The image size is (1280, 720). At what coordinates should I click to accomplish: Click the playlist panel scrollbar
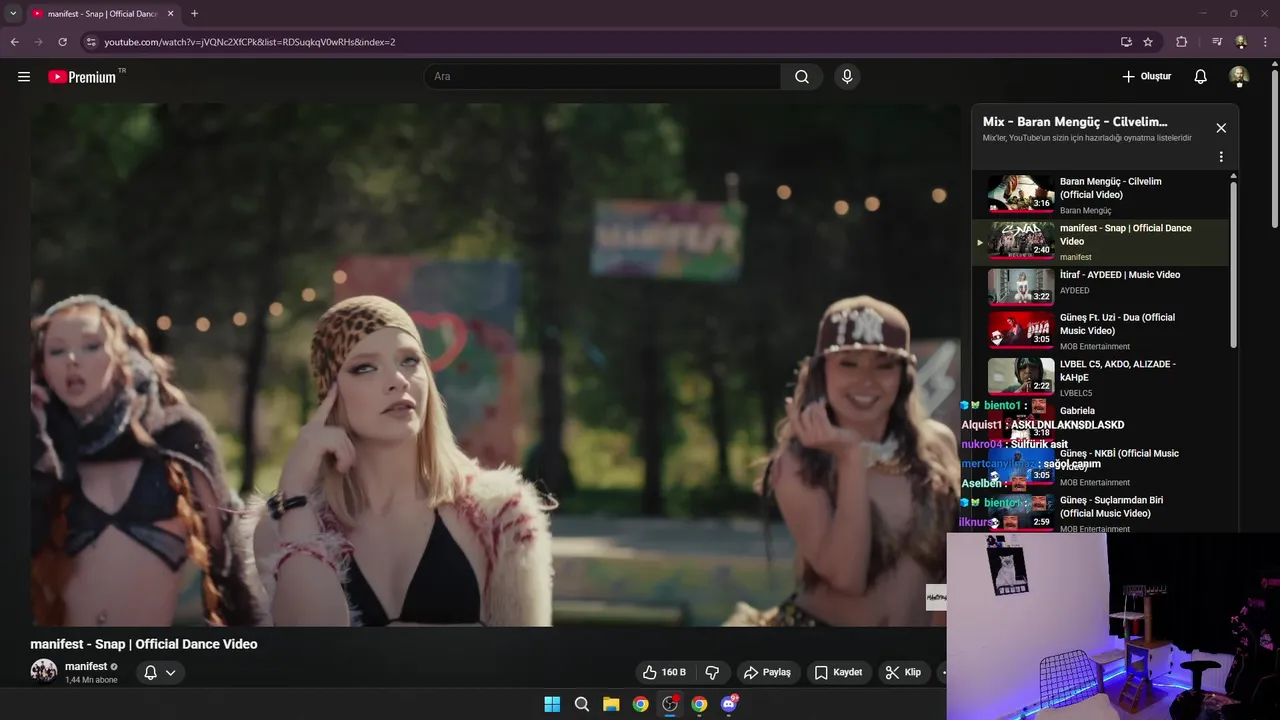tap(1233, 263)
